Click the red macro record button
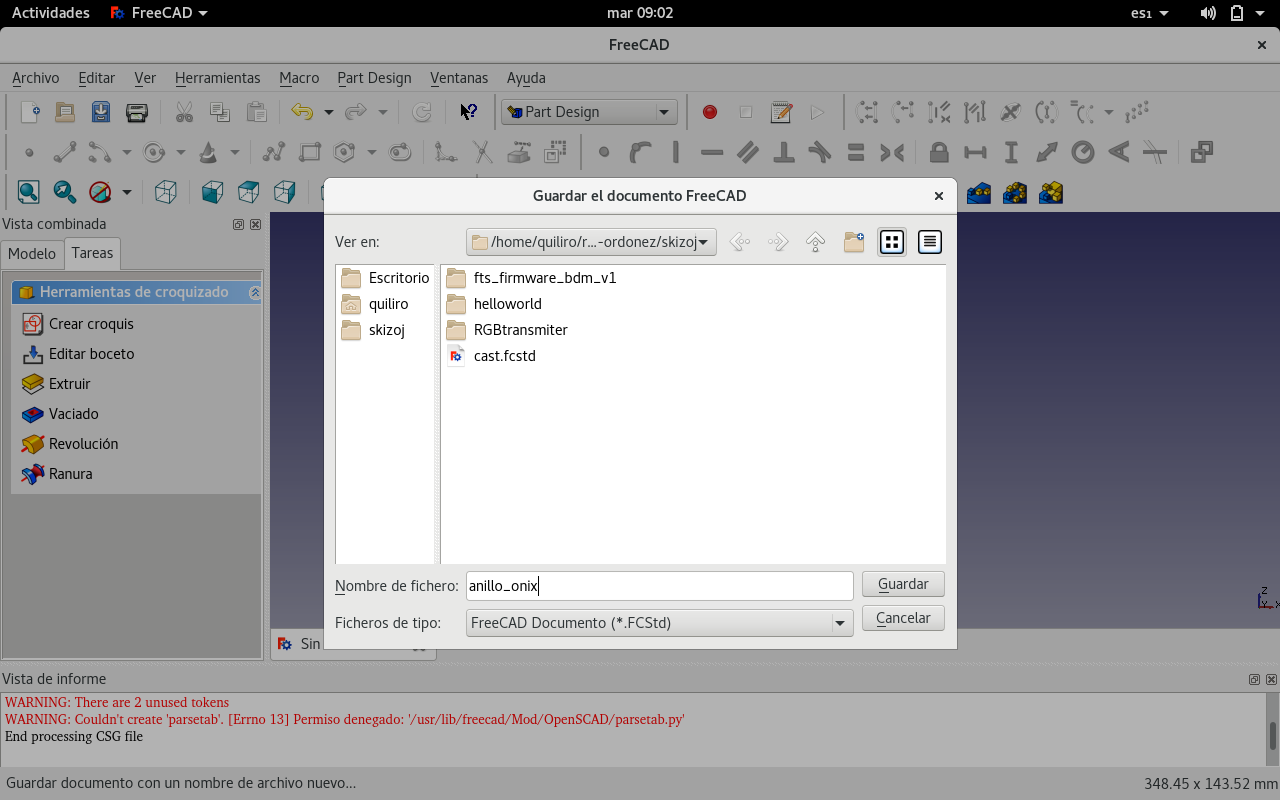The height and width of the screenshot is (800, 1280). click(710, 112)
